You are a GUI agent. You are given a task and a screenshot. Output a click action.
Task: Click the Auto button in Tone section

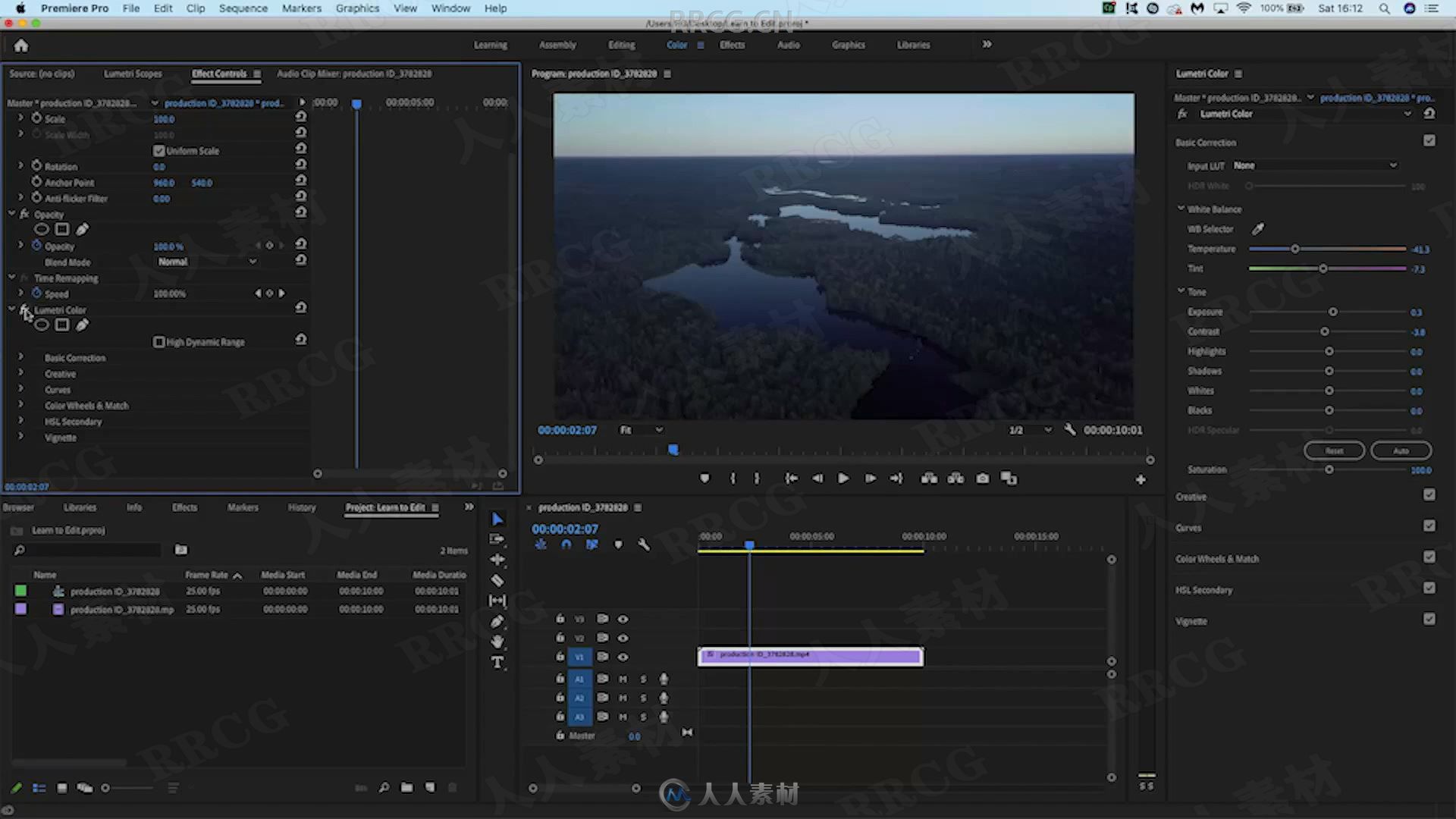click(1399, 450)
